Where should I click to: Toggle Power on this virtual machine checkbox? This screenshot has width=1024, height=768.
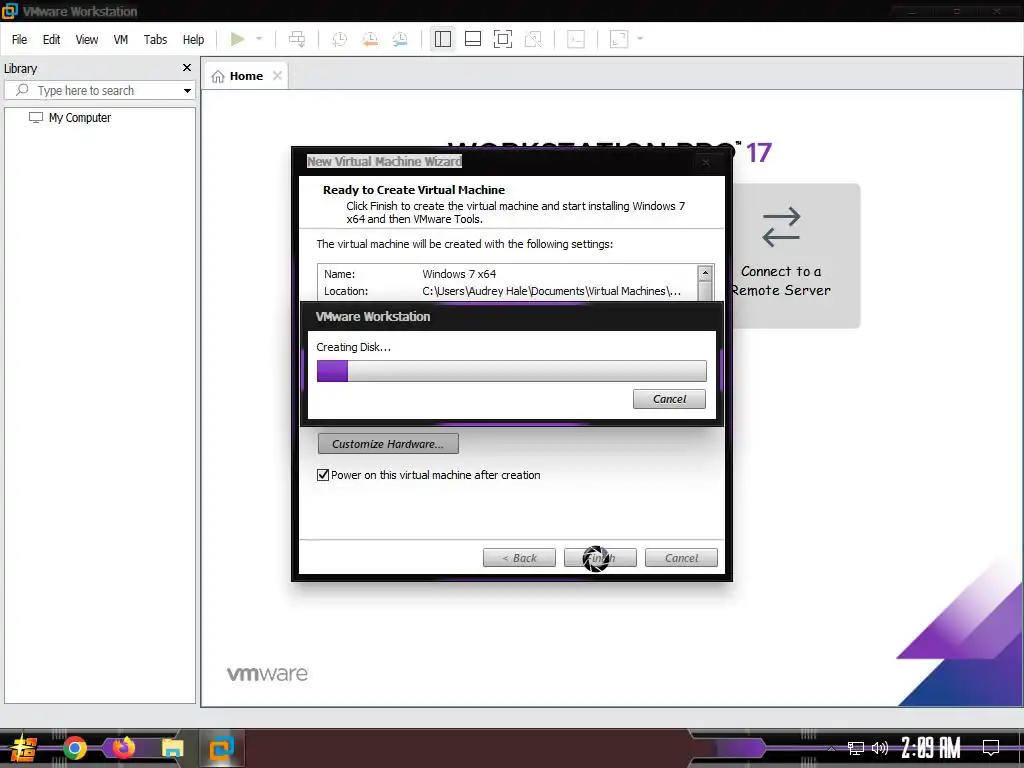pos(323,475)
